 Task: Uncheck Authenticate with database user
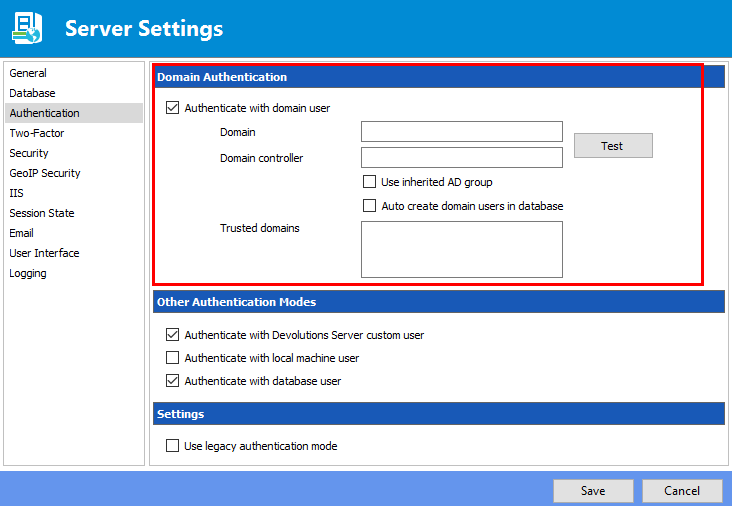pos(173,380)
